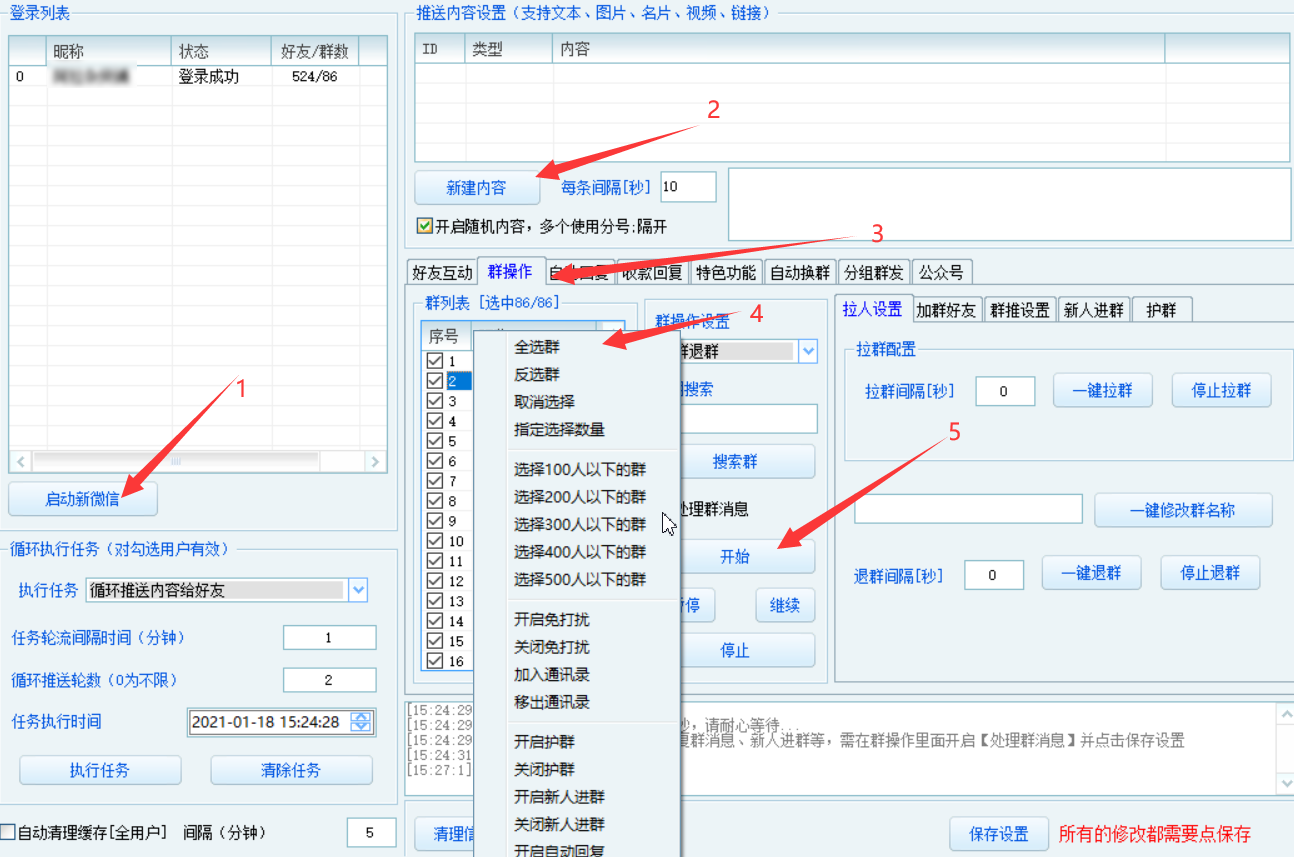Uncheck group row 11 checkbox
The height and width of the screenshot is (857, 1294).
(434, 561)
